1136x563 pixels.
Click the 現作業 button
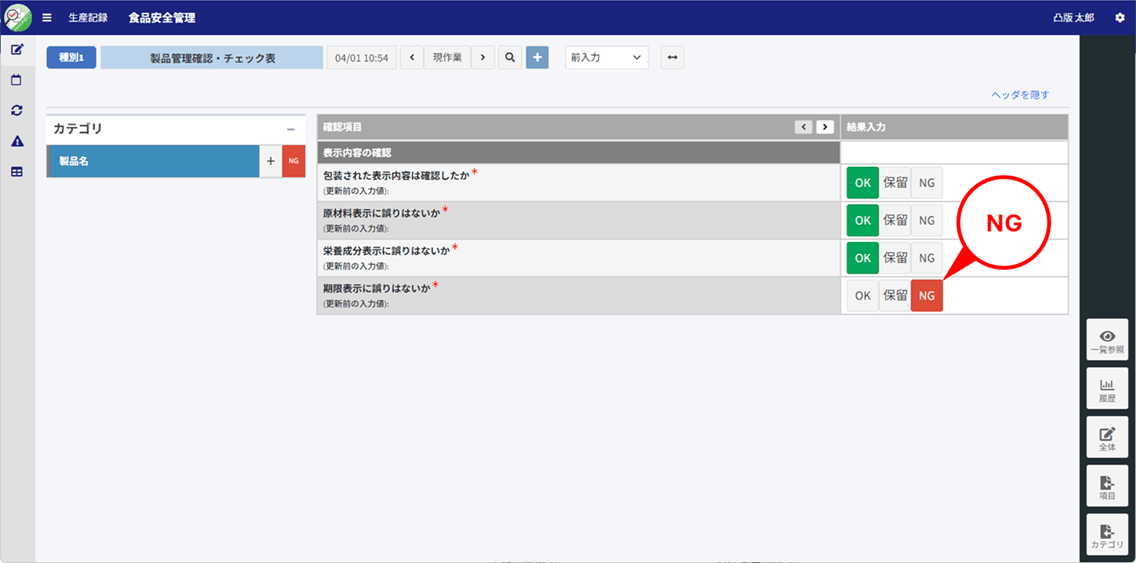pyautogui.click(x=447, y=58)
